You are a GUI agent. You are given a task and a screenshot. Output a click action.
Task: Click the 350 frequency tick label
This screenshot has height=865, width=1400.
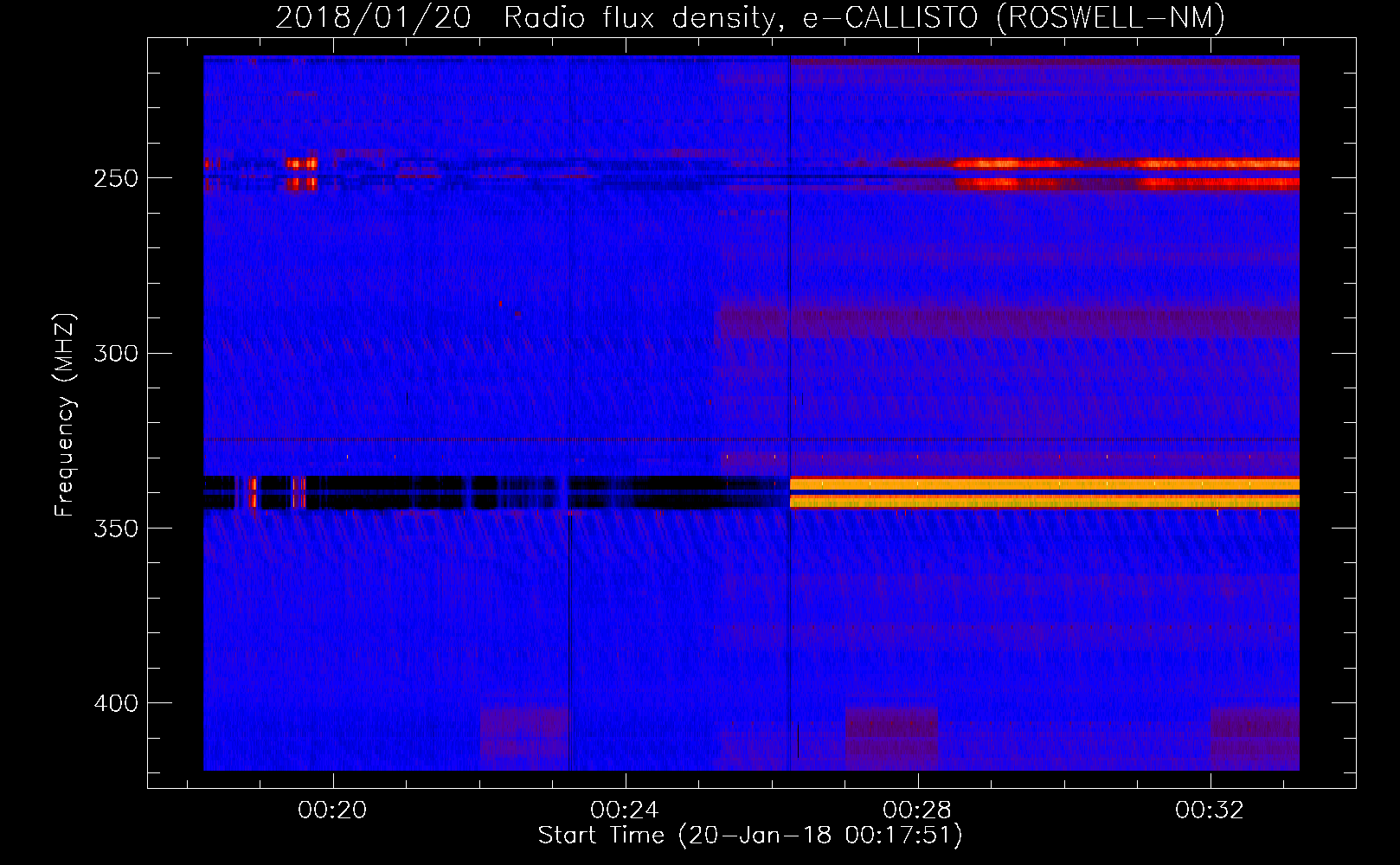tap(116, 529)
